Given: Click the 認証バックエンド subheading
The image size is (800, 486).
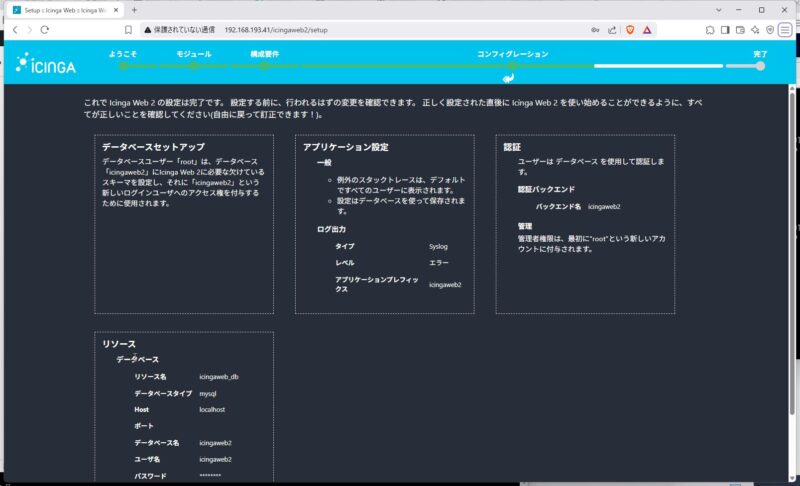Looking at the screenshot, I should coord(546,189).
